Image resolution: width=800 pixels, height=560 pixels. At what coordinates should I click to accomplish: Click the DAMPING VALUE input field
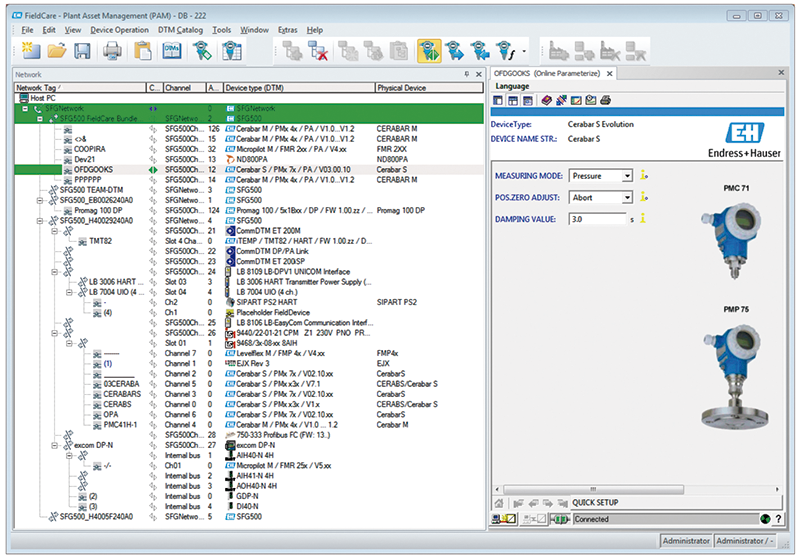(597, 219)
